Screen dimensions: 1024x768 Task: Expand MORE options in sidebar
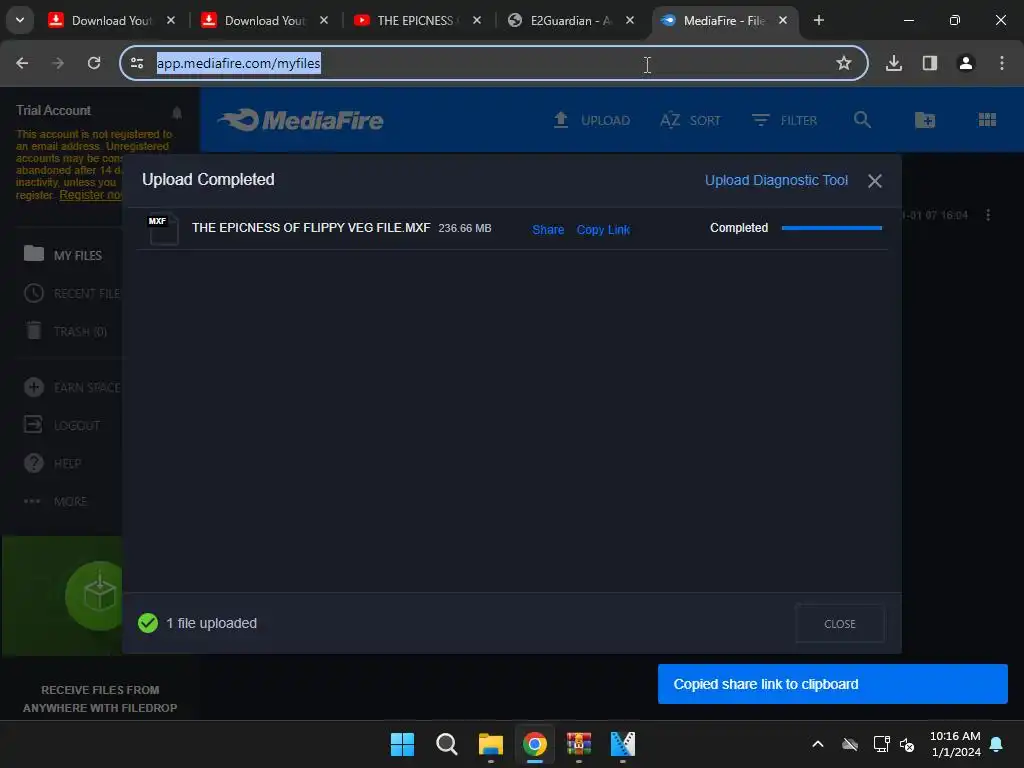pos(55,501)
